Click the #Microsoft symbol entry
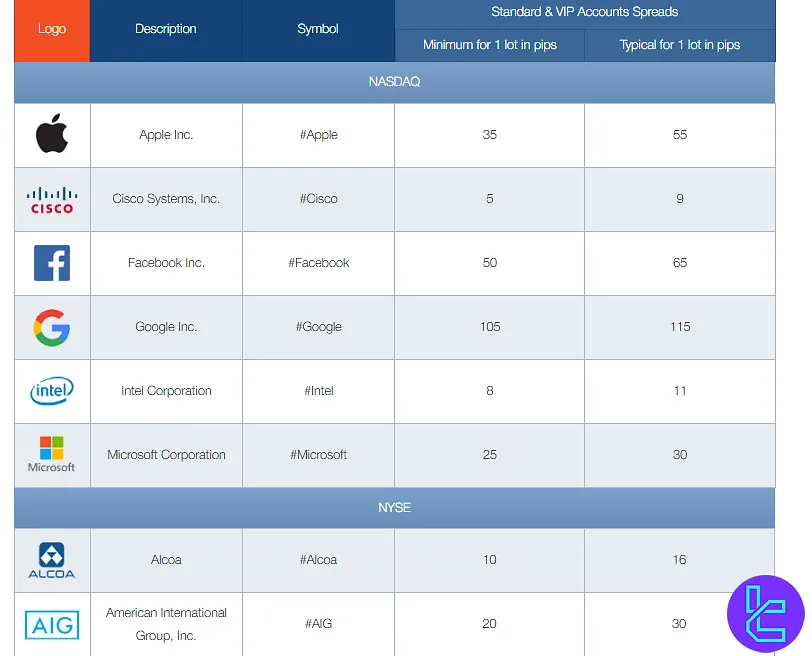The width and height of the screenshot is (812, 656). (318, 454)
